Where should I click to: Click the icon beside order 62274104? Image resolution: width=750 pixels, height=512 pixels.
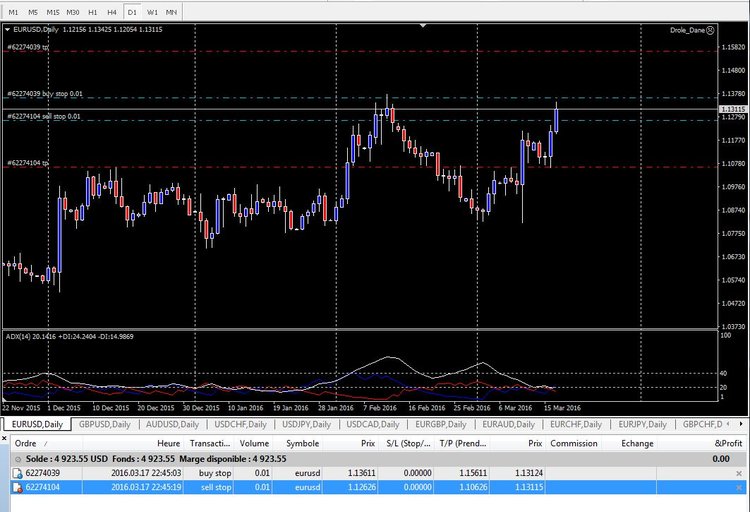pyautogui.click(x=17, y=487)
